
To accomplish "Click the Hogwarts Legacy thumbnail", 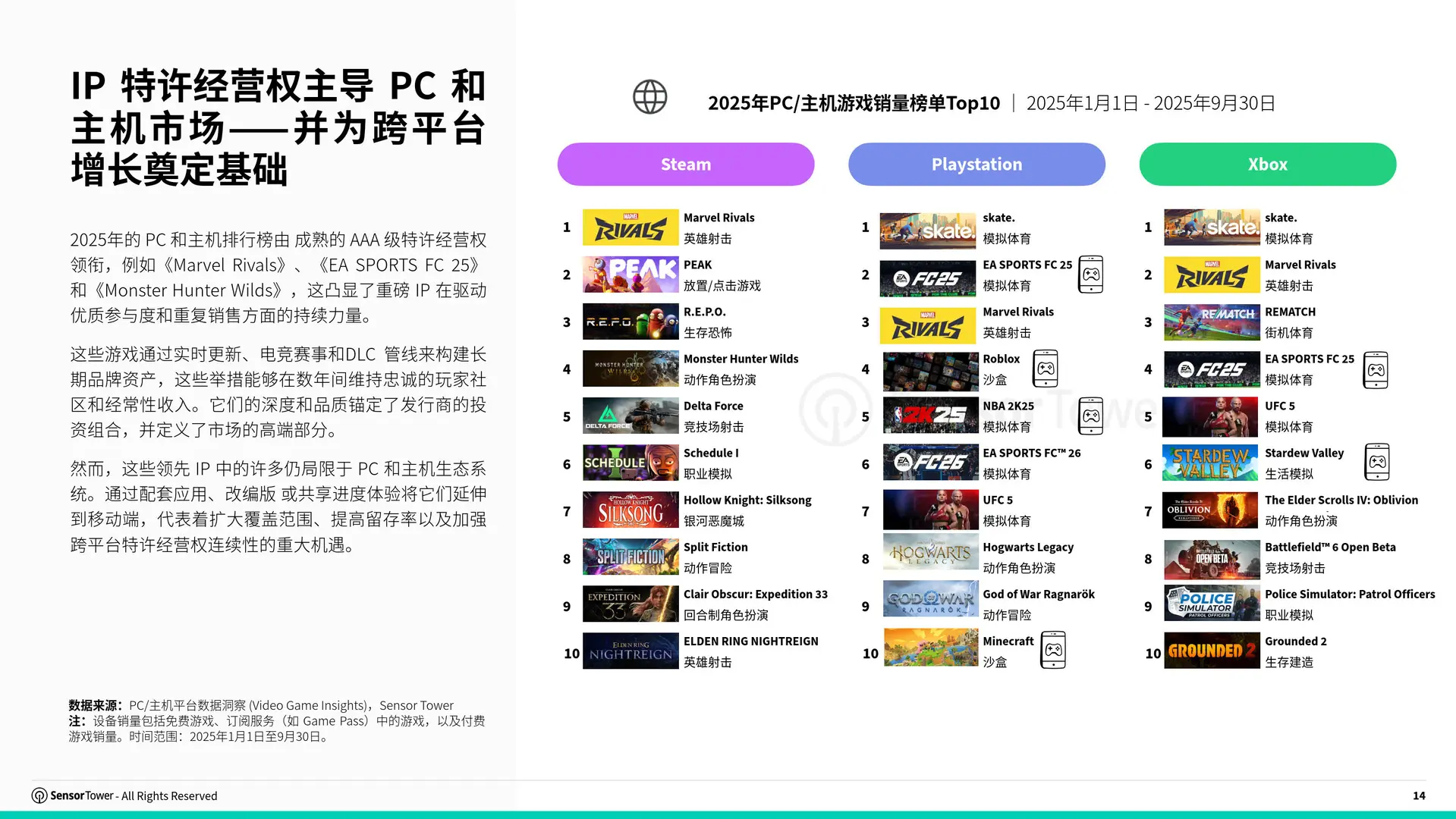I will pyautogui.click(x=929, y=557).
